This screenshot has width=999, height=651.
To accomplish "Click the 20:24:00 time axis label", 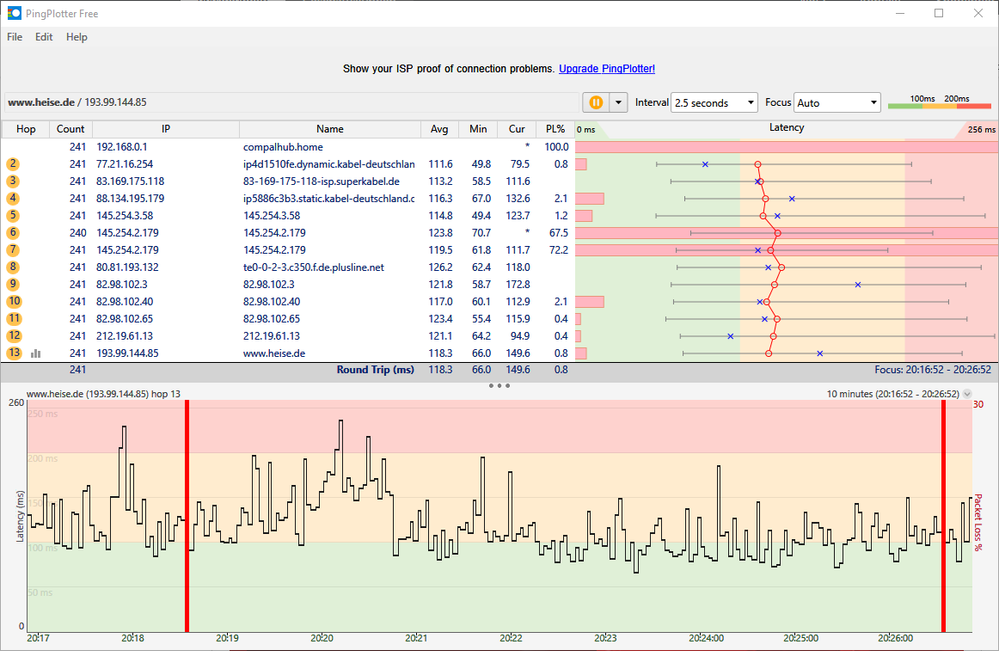I will point(706,638).
